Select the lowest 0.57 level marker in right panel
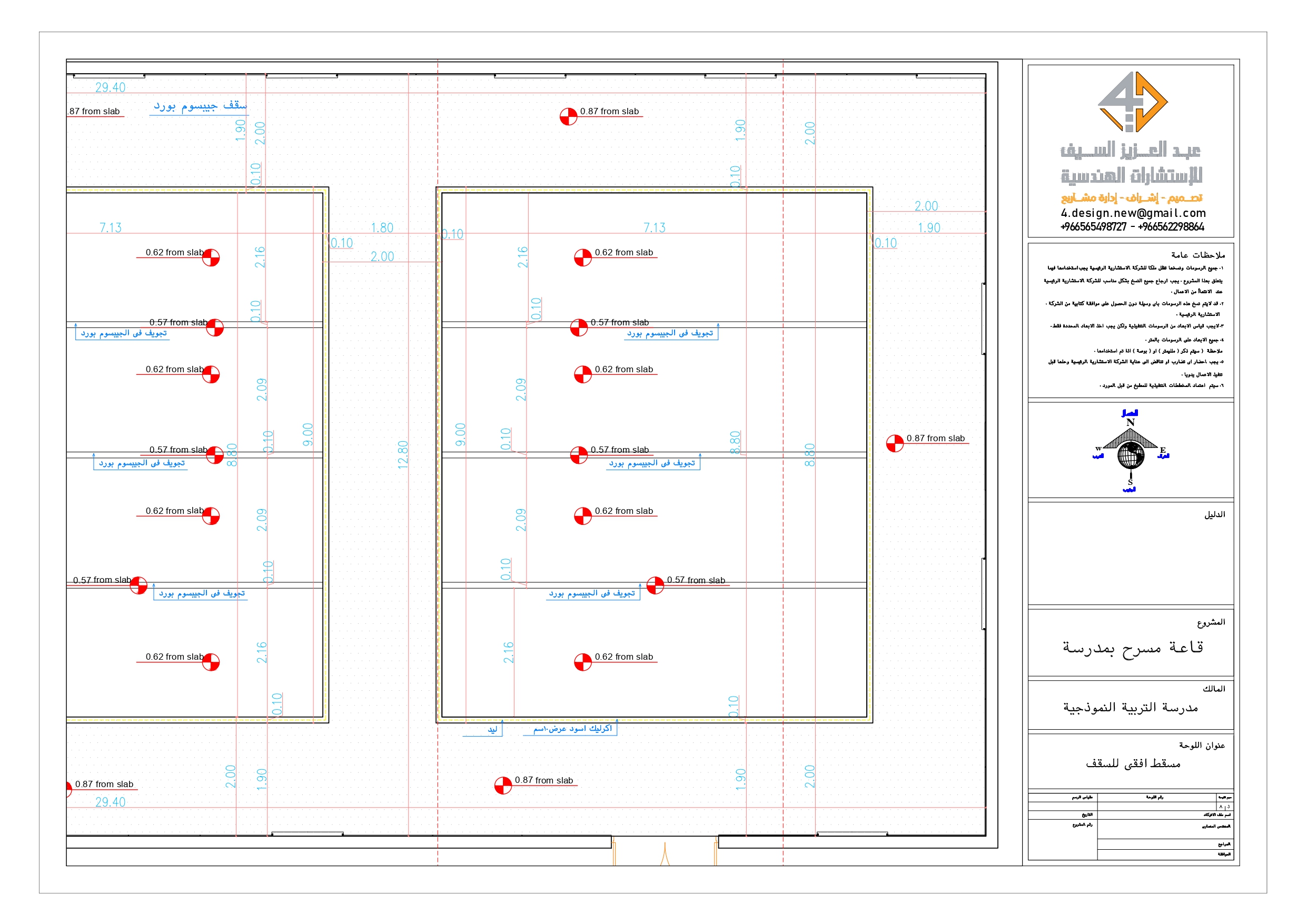1307x924 pixels. (655, 585)
